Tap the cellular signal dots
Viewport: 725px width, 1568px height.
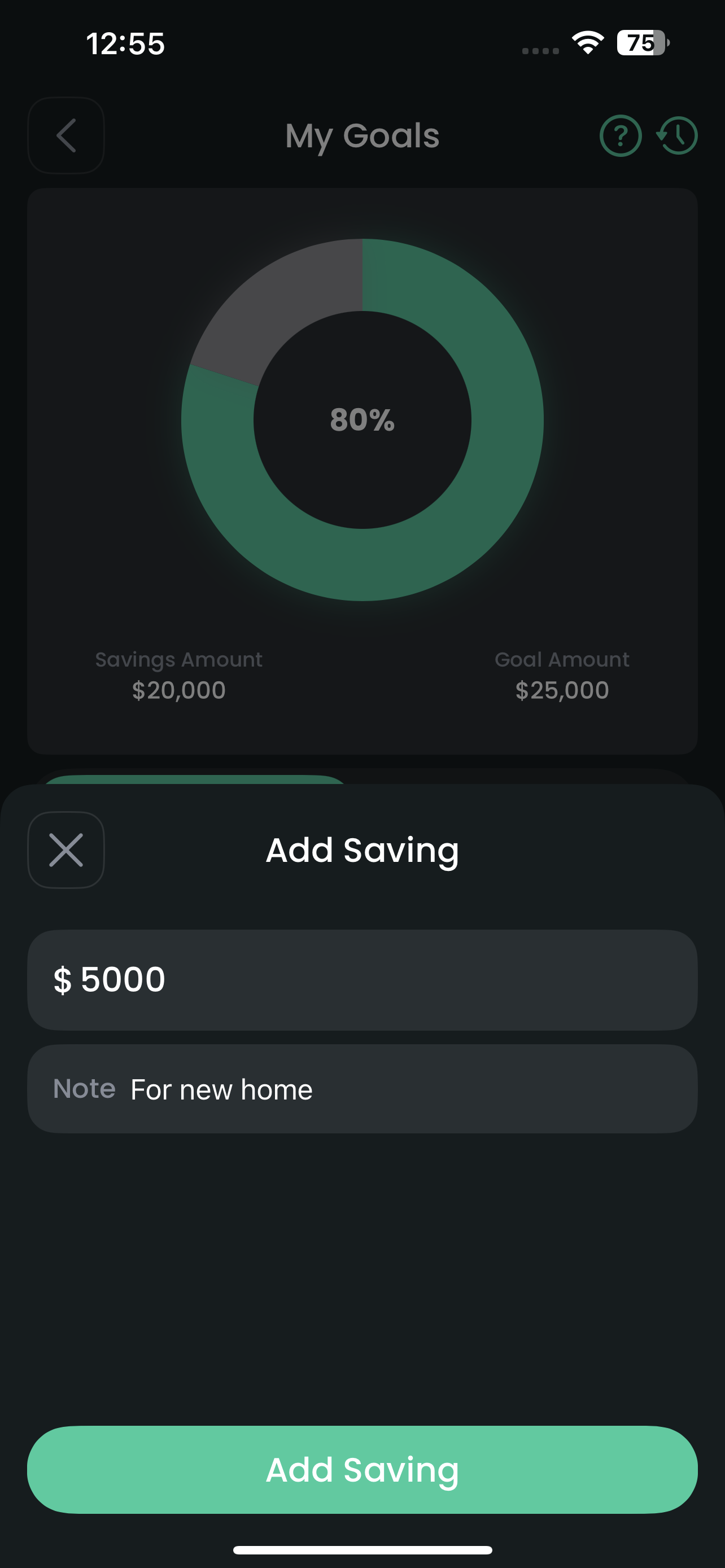coord(540,51)
